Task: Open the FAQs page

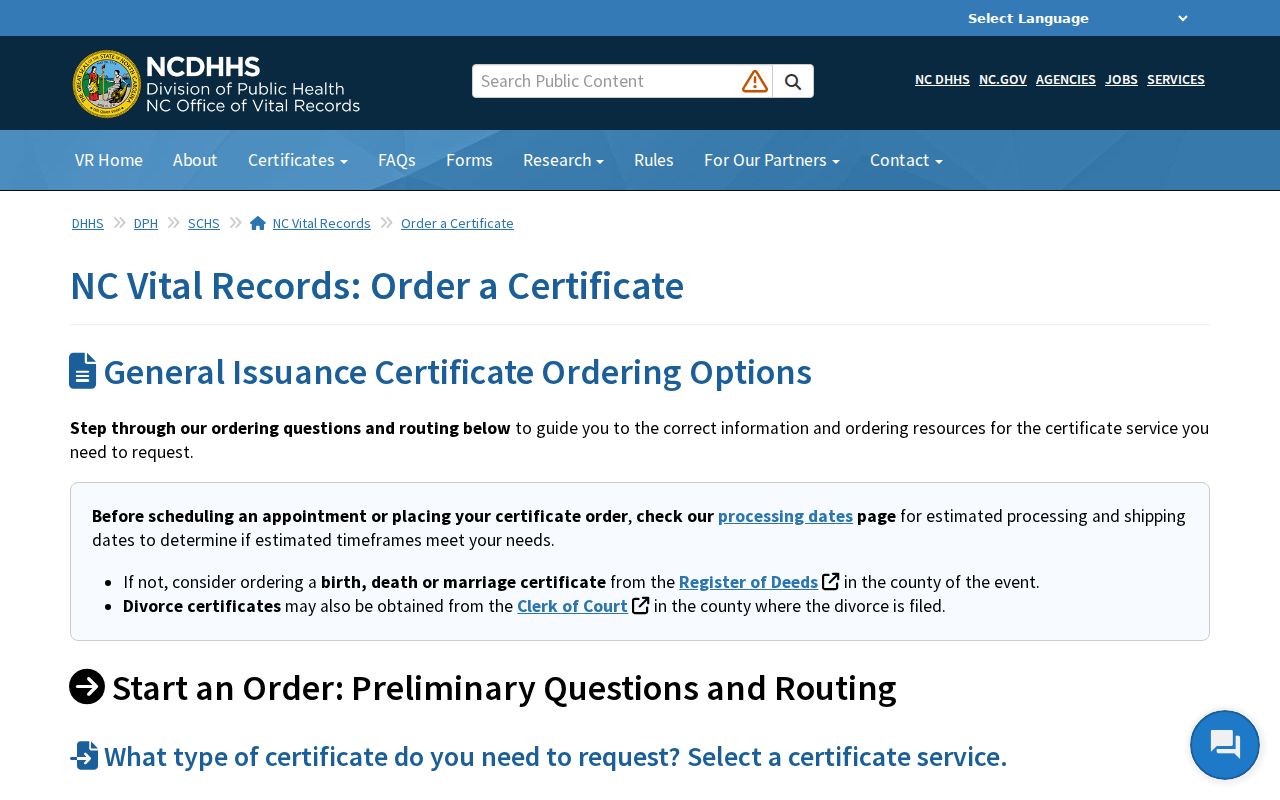Action: [x=397, y=160]
